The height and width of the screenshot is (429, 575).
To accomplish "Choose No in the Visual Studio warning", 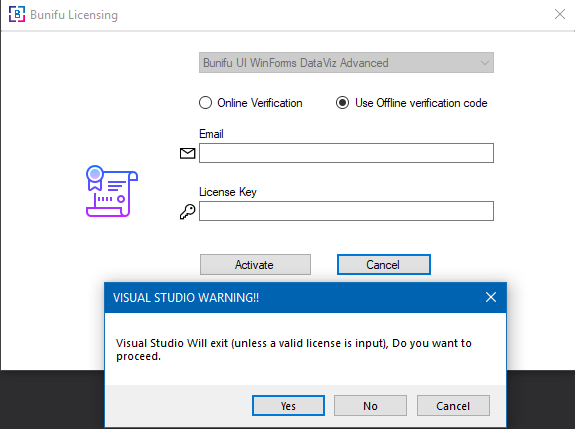I will point(370,406).
